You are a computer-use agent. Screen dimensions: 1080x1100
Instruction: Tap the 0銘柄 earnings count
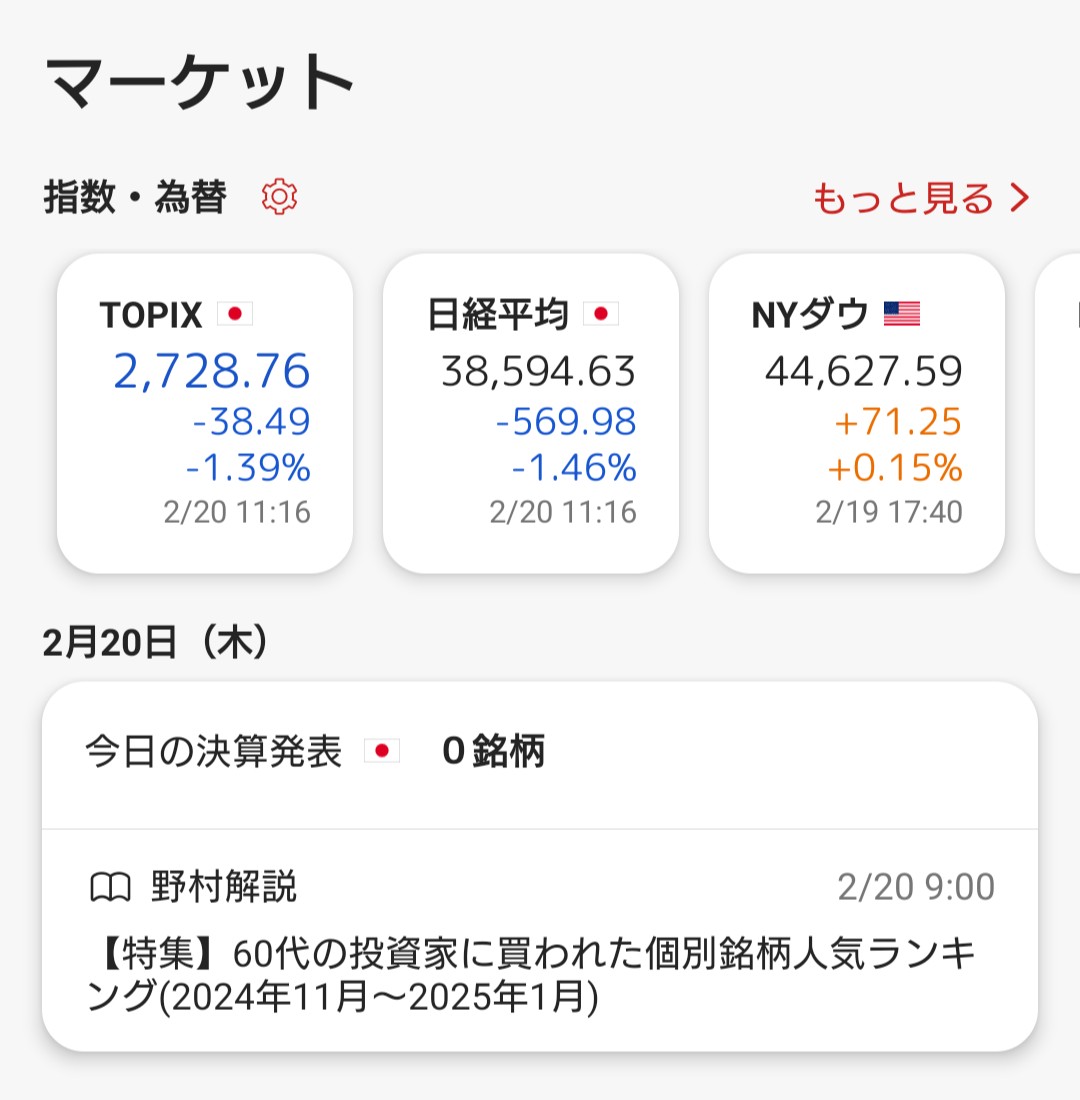tap(493, 751)
